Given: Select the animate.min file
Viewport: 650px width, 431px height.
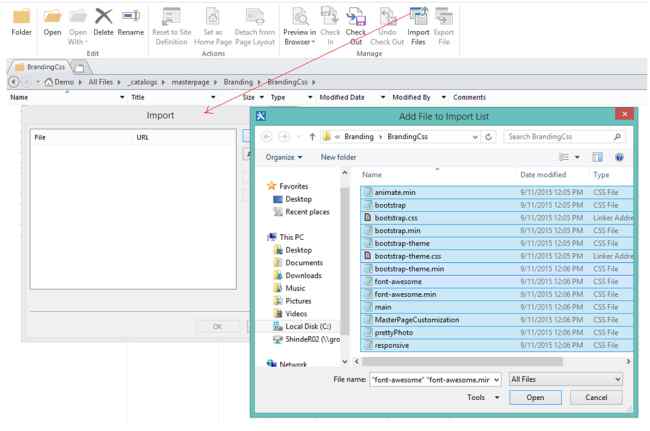Looking at the screenshot, I should tap(496, 192).
